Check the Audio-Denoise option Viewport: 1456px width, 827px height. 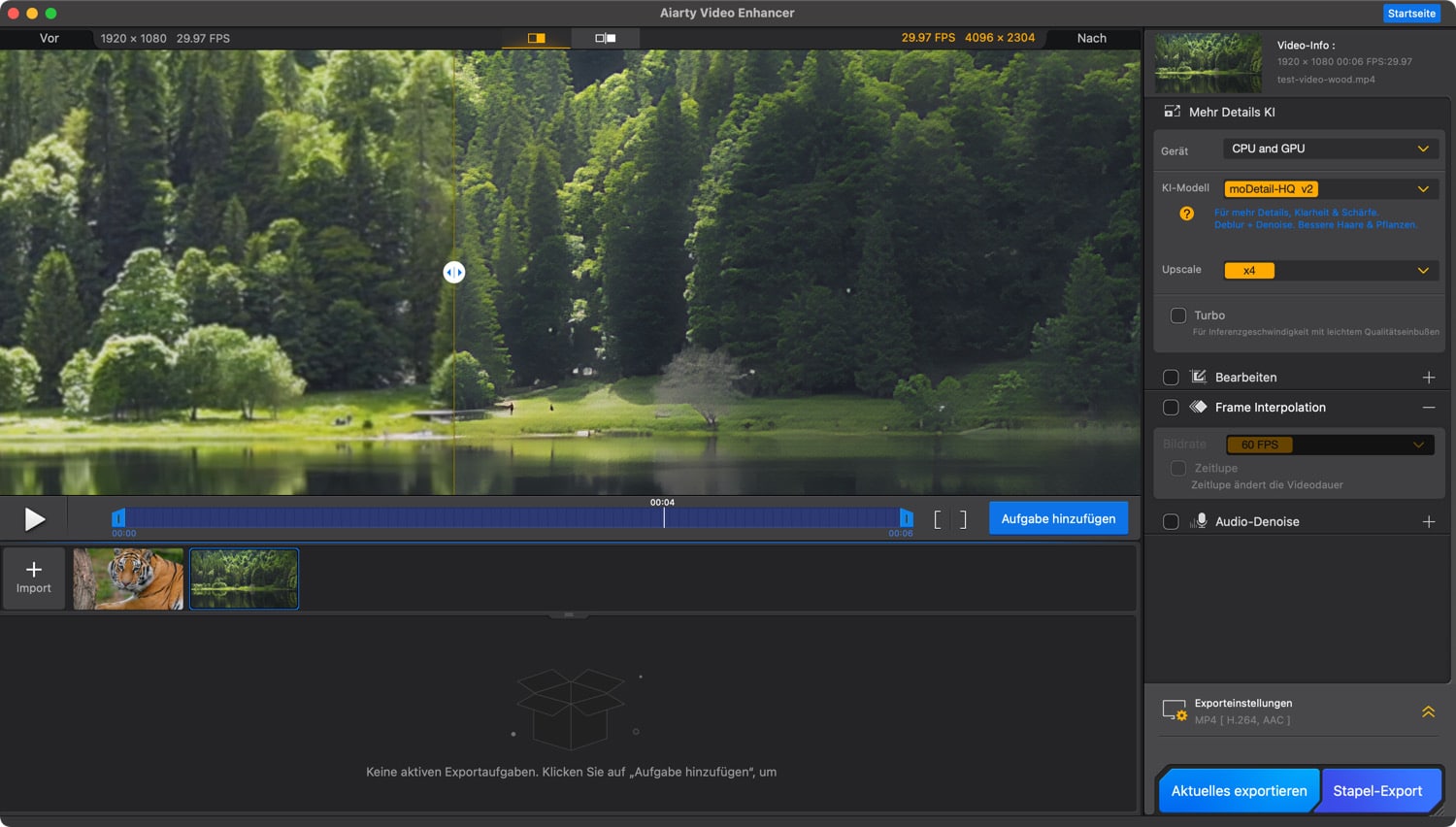(x=1171, y=522)
